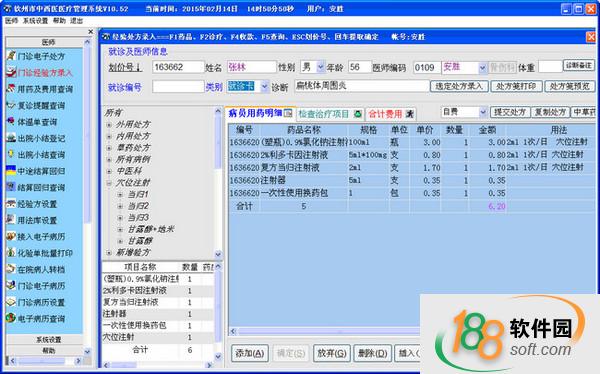Click the 诊断 field with 扁桃体周围炎

pos(362,86)
